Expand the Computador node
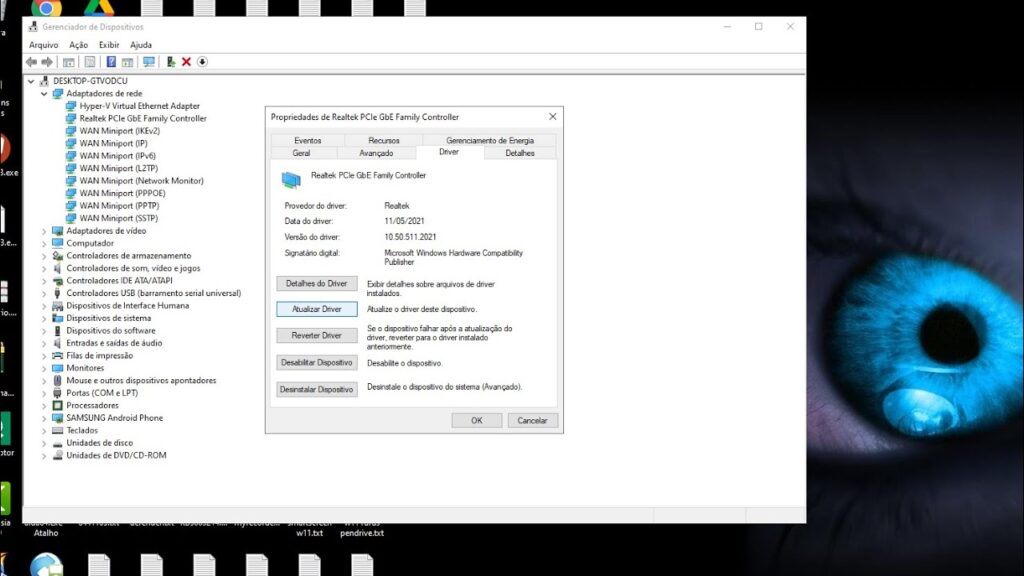This screenshot has width=1024, height=576. (x=44, y=243)
